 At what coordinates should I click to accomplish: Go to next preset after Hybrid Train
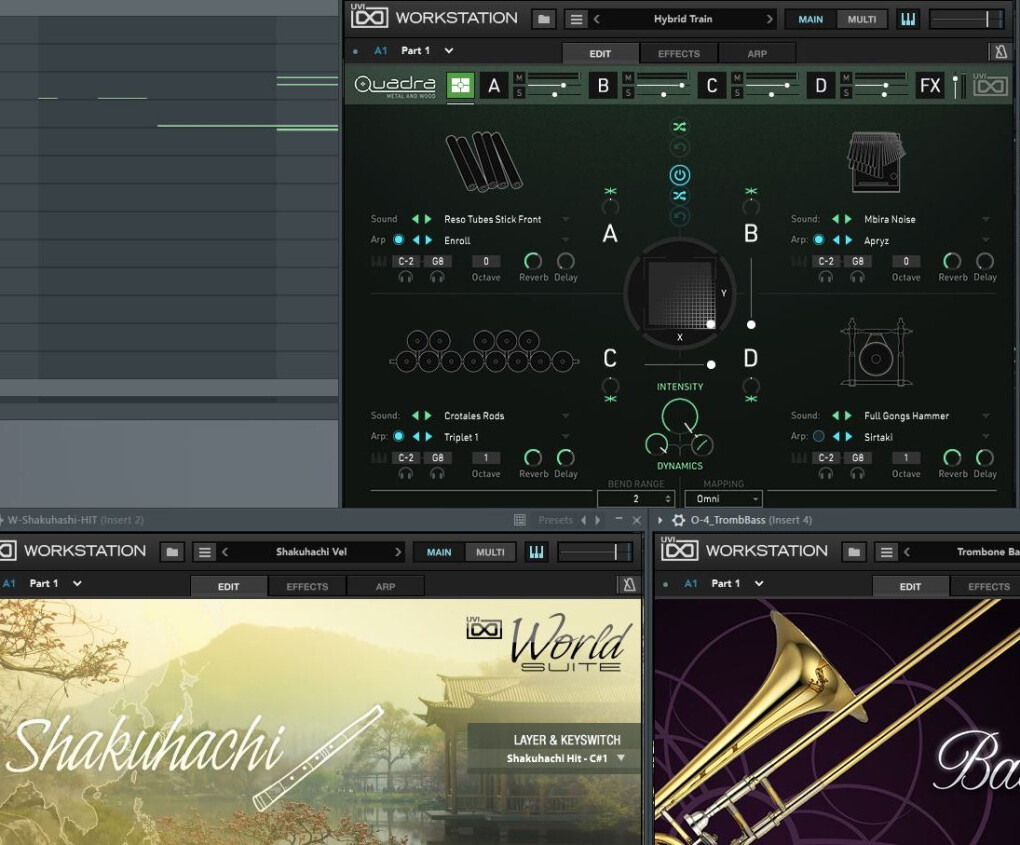pos(769,19)
